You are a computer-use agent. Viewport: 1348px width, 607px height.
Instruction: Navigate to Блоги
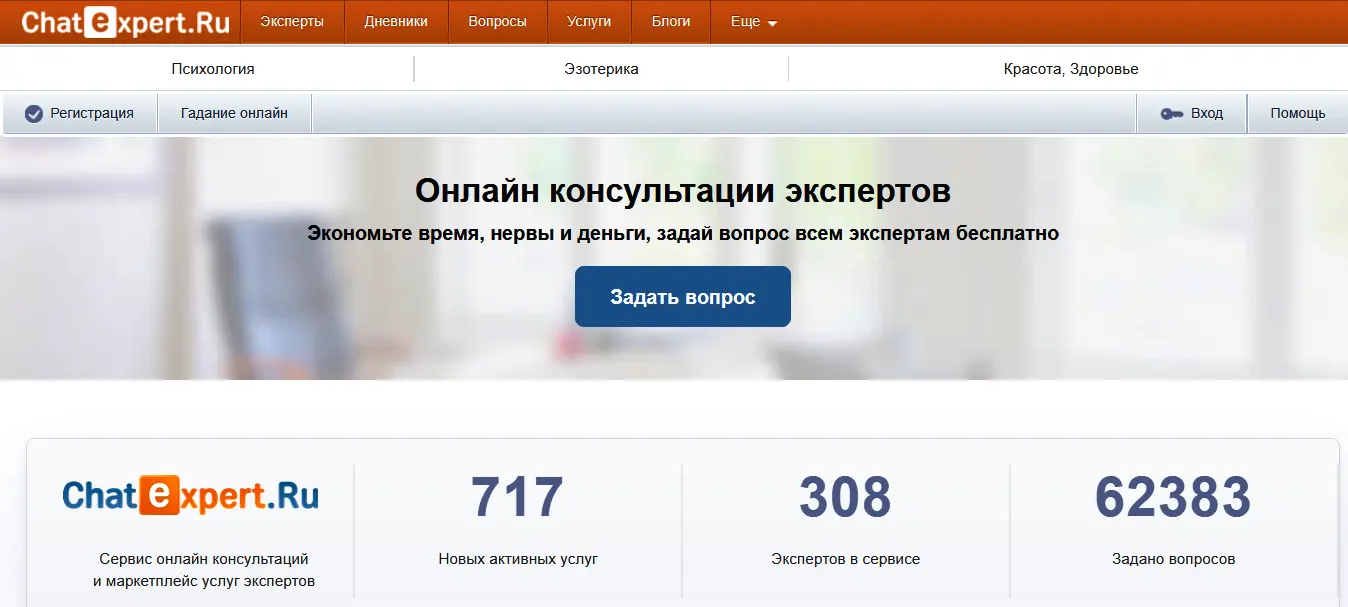(671, 22)
